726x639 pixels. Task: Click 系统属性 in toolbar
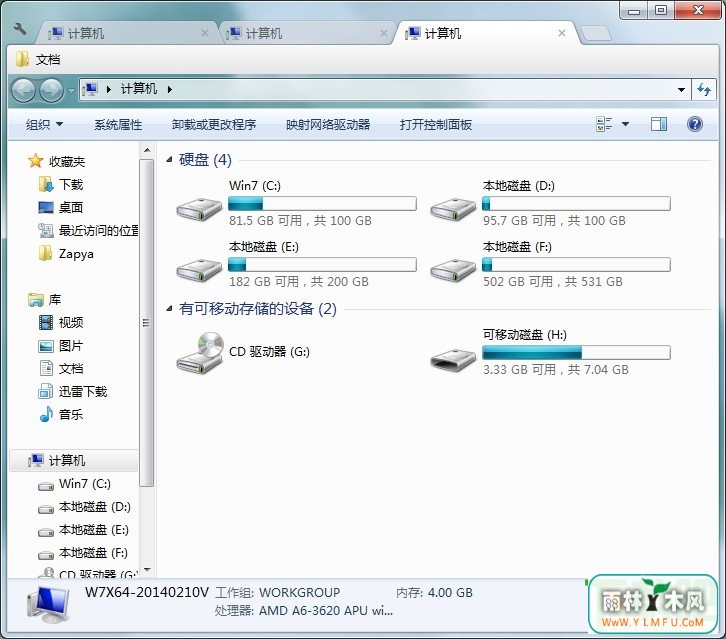(x=118, y=125)
